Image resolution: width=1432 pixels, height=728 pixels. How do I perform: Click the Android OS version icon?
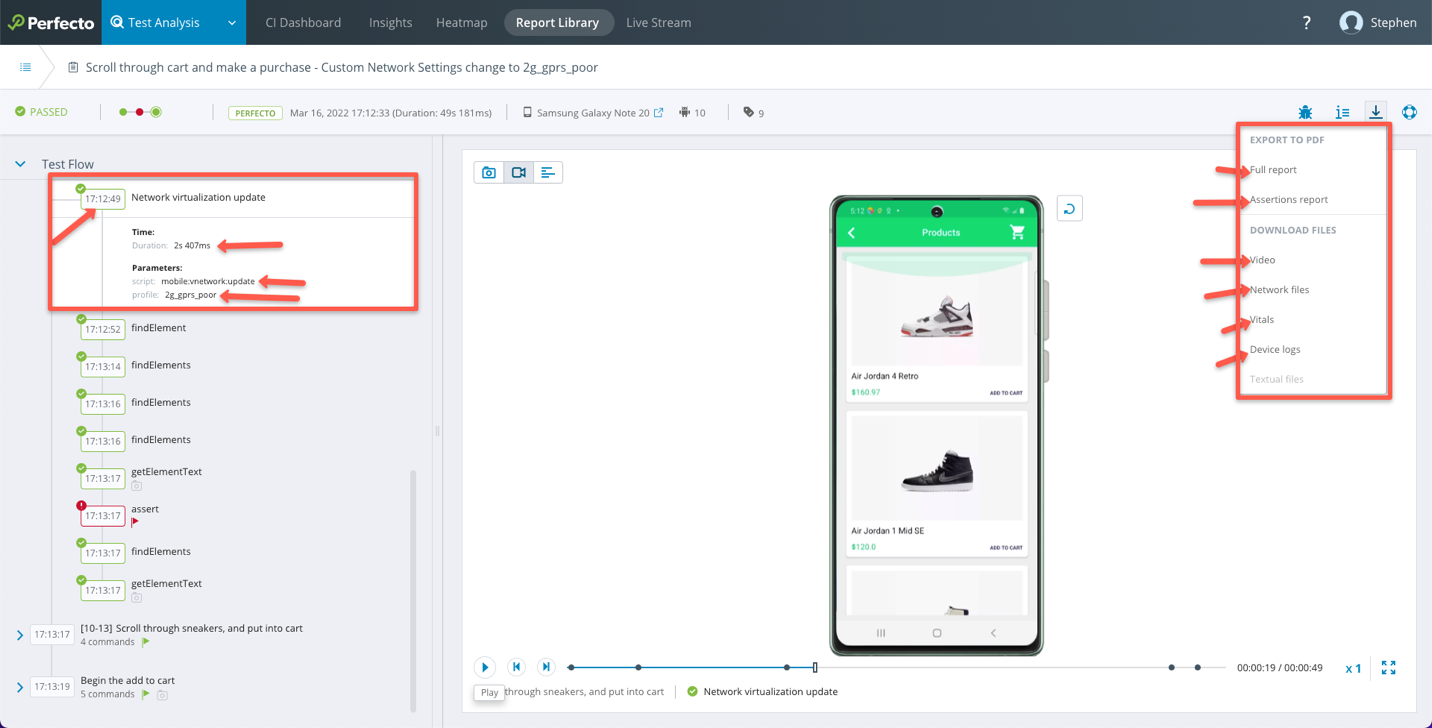(x=684, y=112)
